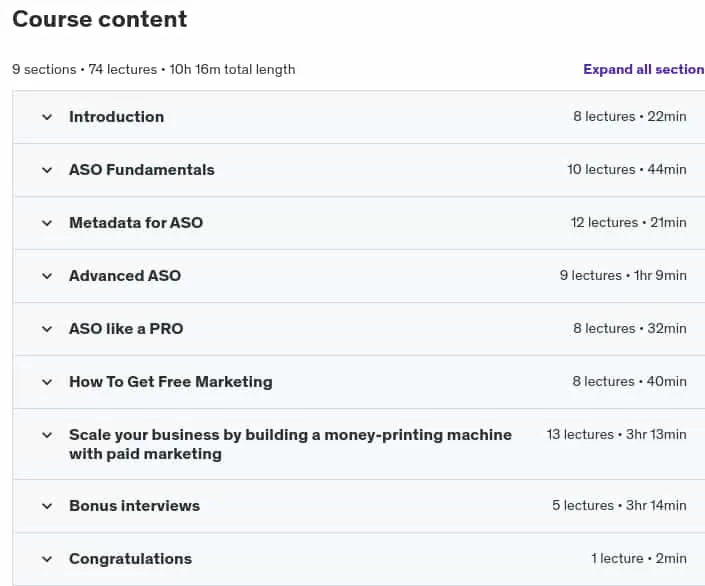This screenshot has height=586, width=705.
Task: Expand Scale your business section chevron
Action: tap(47, 435)
